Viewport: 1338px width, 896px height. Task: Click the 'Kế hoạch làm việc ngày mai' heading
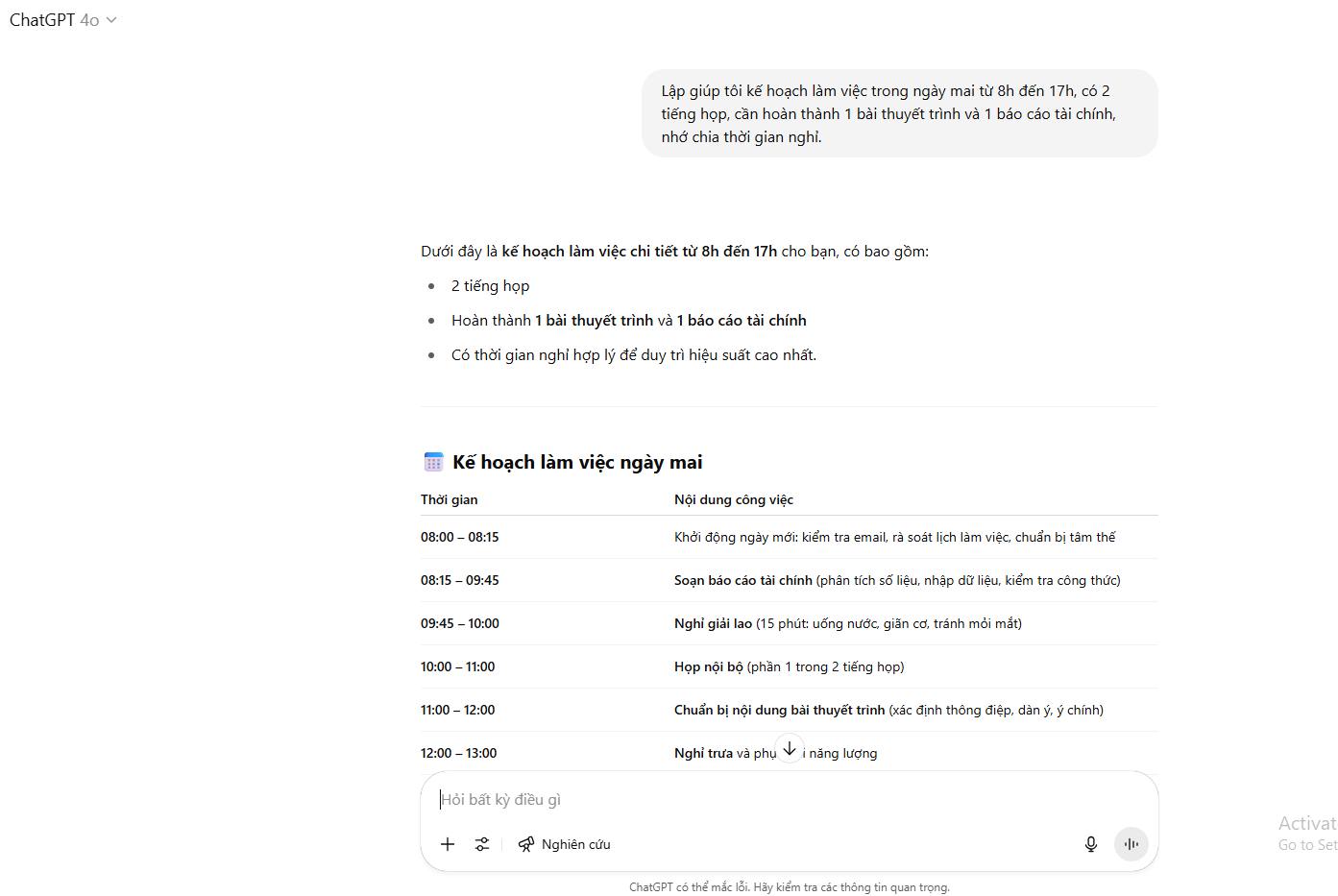577,462
